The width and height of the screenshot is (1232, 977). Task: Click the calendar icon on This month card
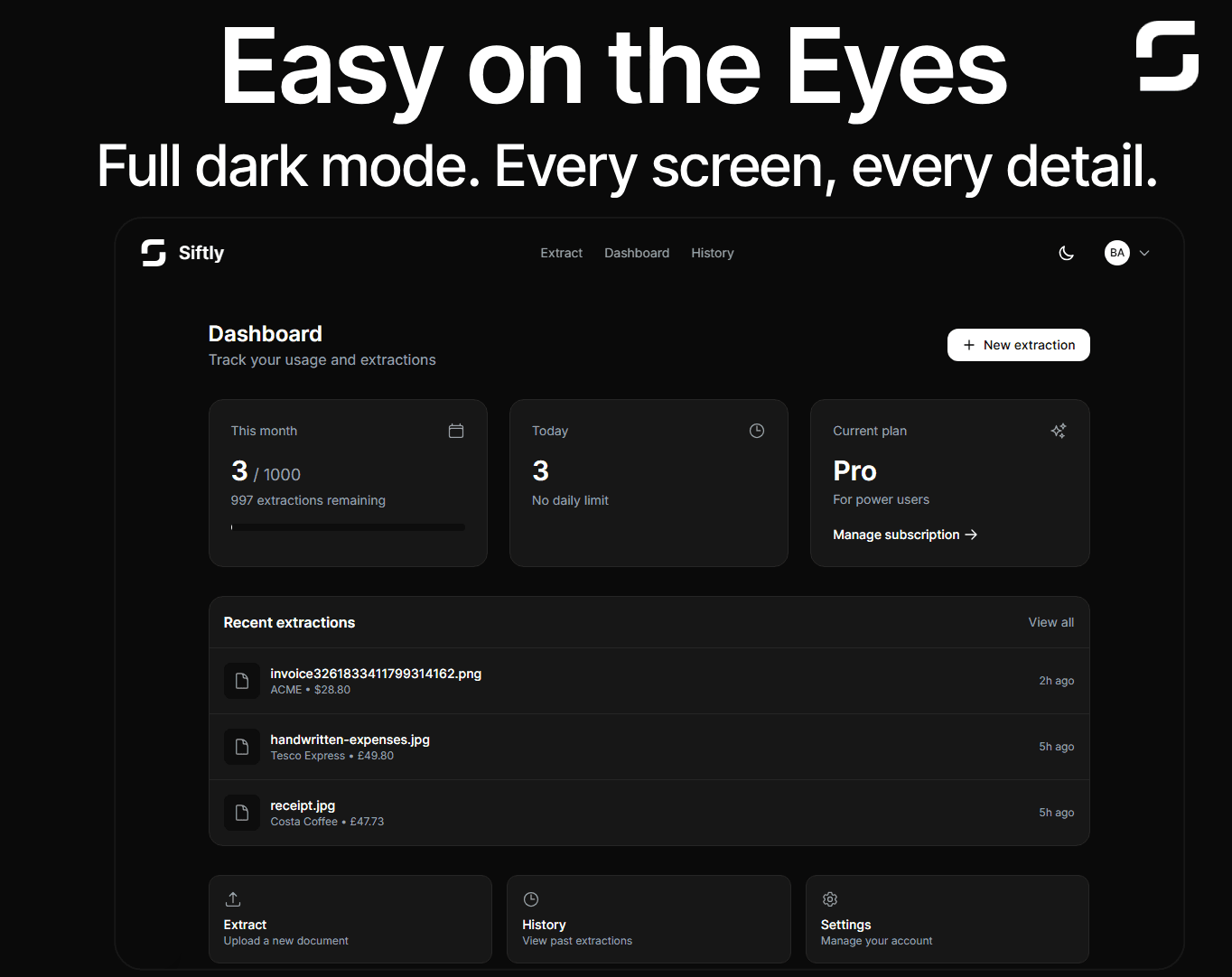click(456, 431)
